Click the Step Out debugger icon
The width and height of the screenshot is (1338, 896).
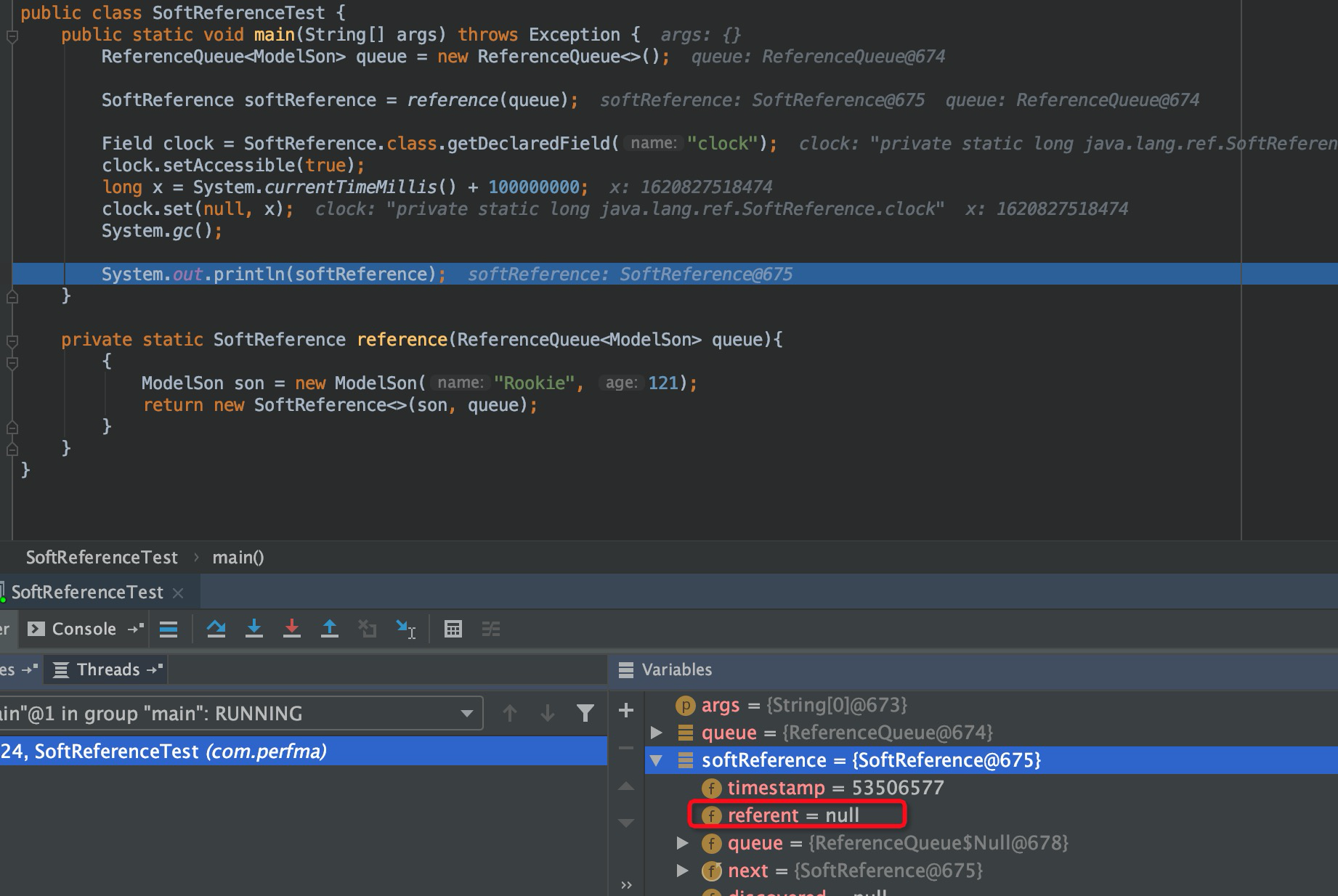tap(330, 629)
